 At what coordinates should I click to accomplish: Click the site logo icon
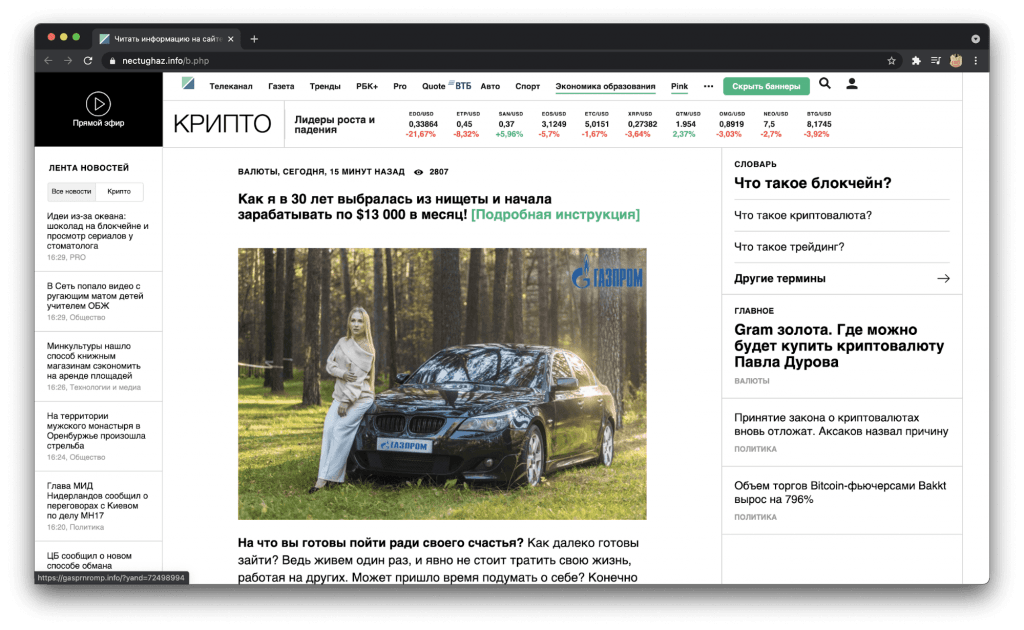pyautogui.click(x=188, y=84)
